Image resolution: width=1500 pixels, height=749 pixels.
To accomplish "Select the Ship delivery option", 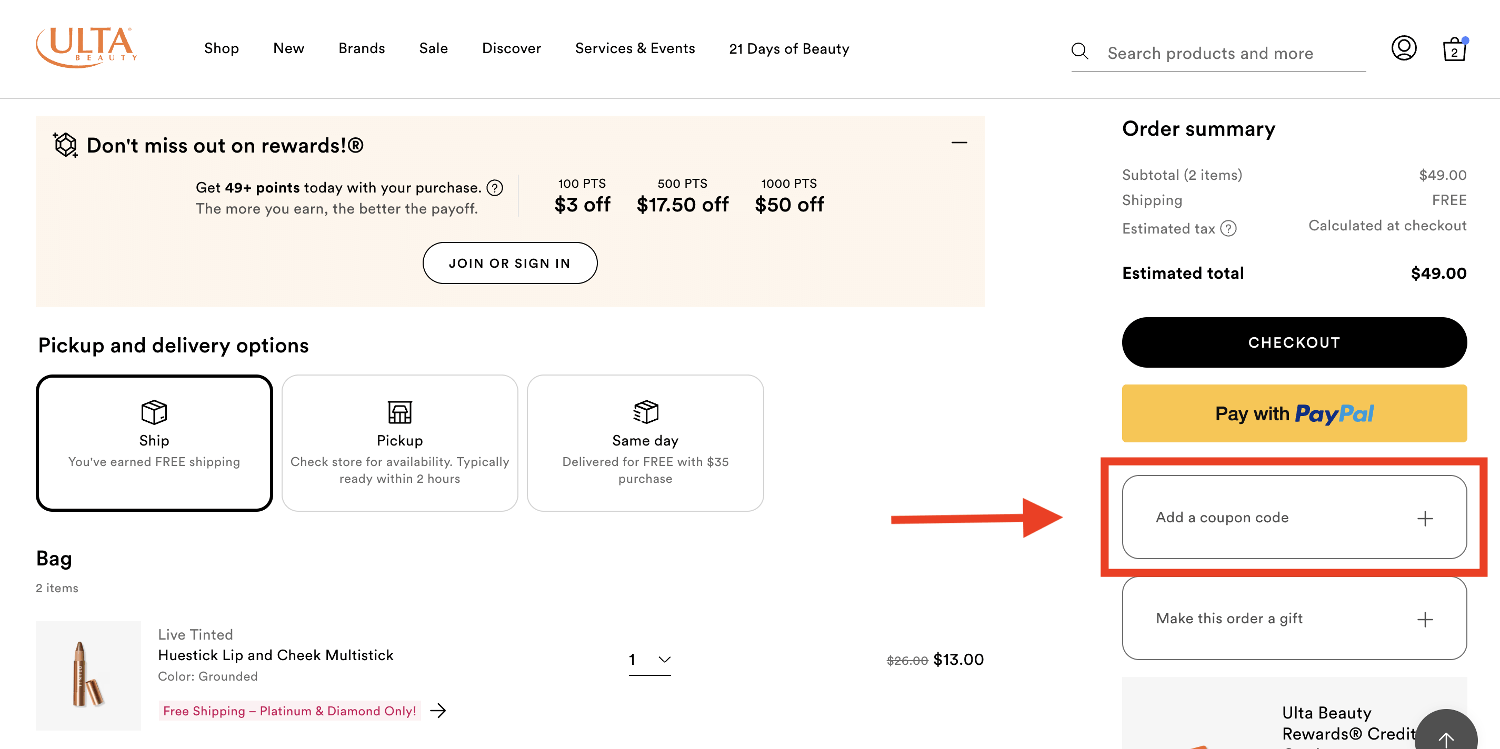I will 154,443.
